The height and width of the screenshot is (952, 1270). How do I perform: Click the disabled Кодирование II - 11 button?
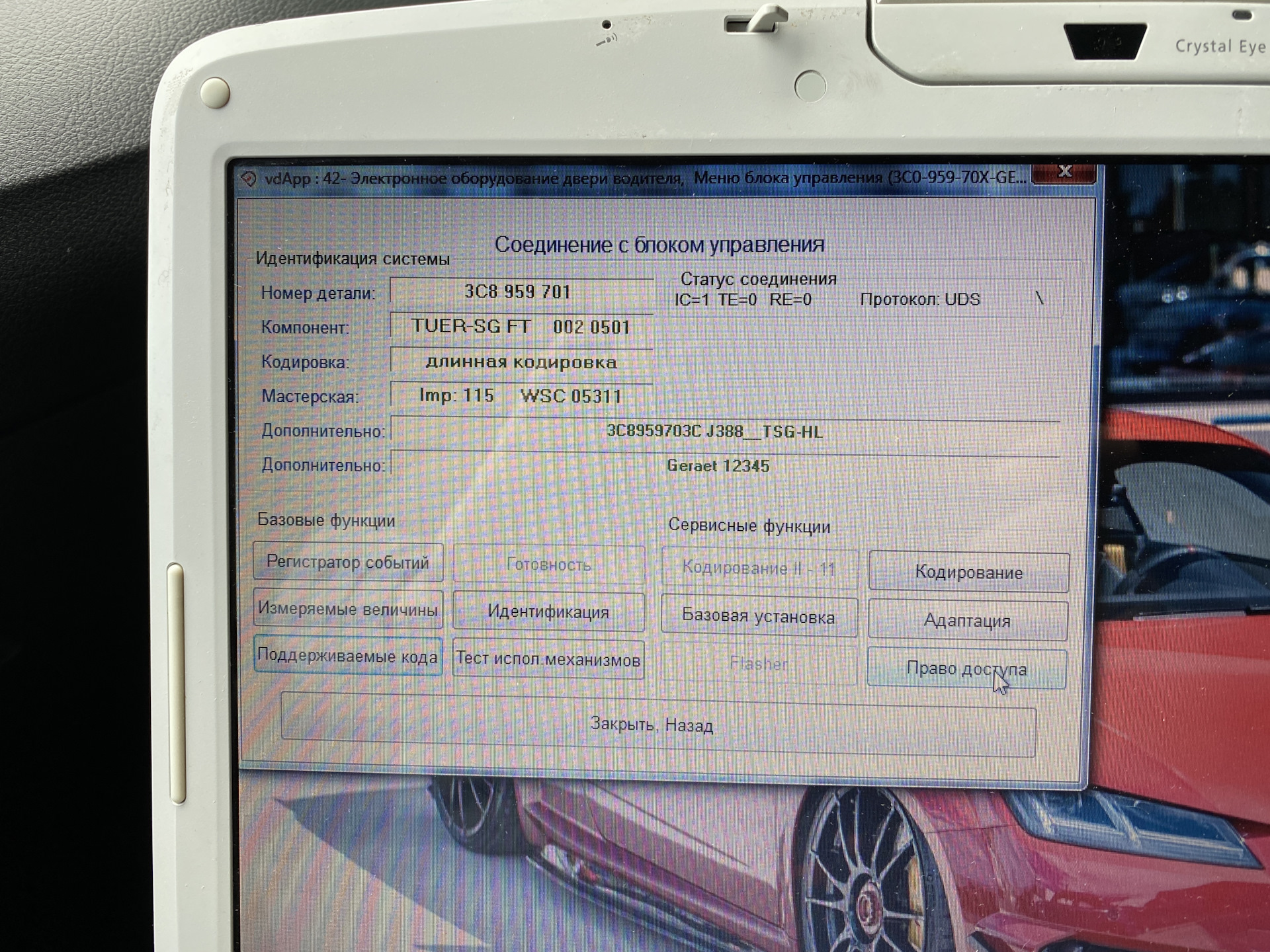point(759,569)
